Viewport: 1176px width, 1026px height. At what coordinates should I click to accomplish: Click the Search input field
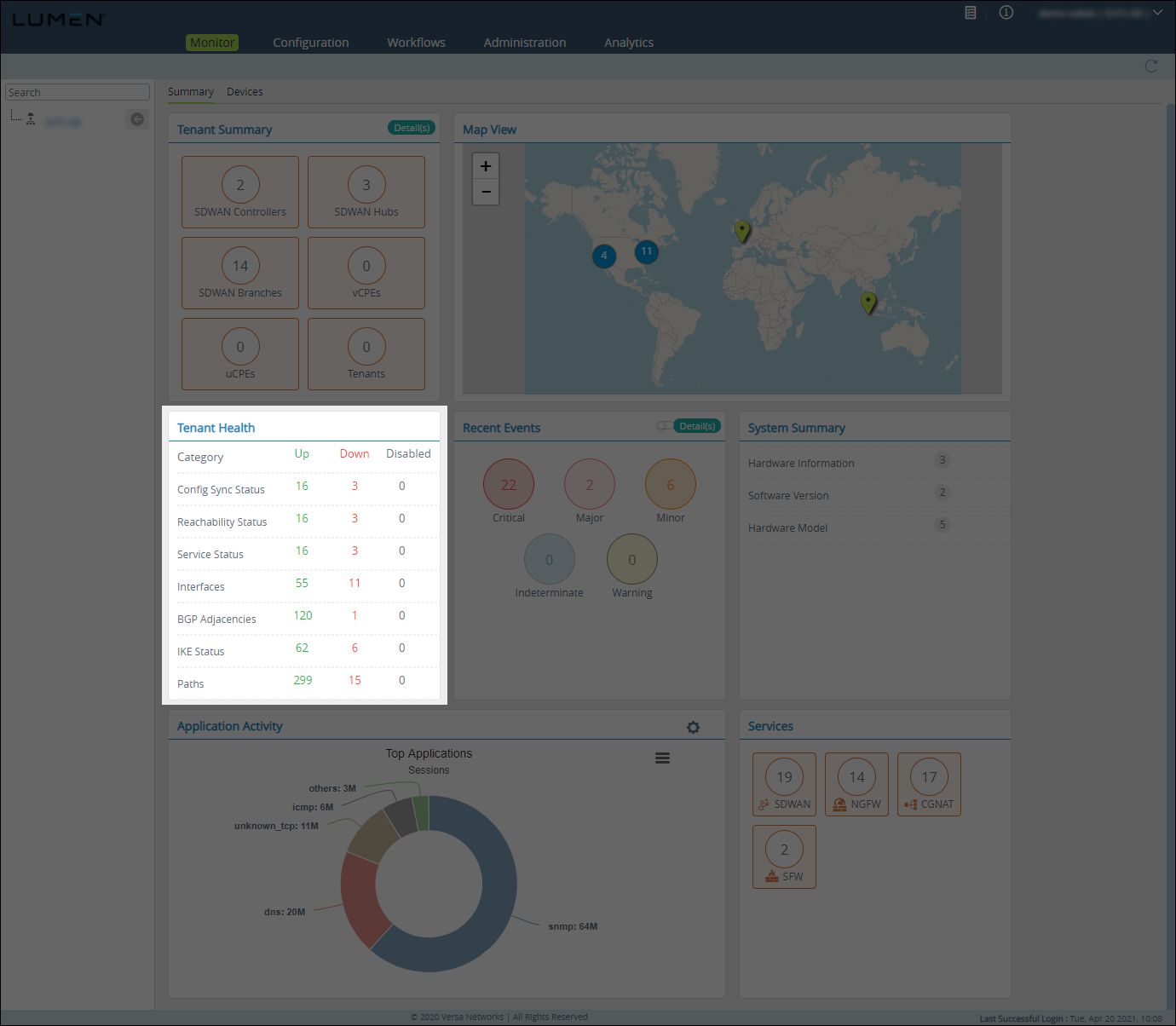[x=78, y=92]
